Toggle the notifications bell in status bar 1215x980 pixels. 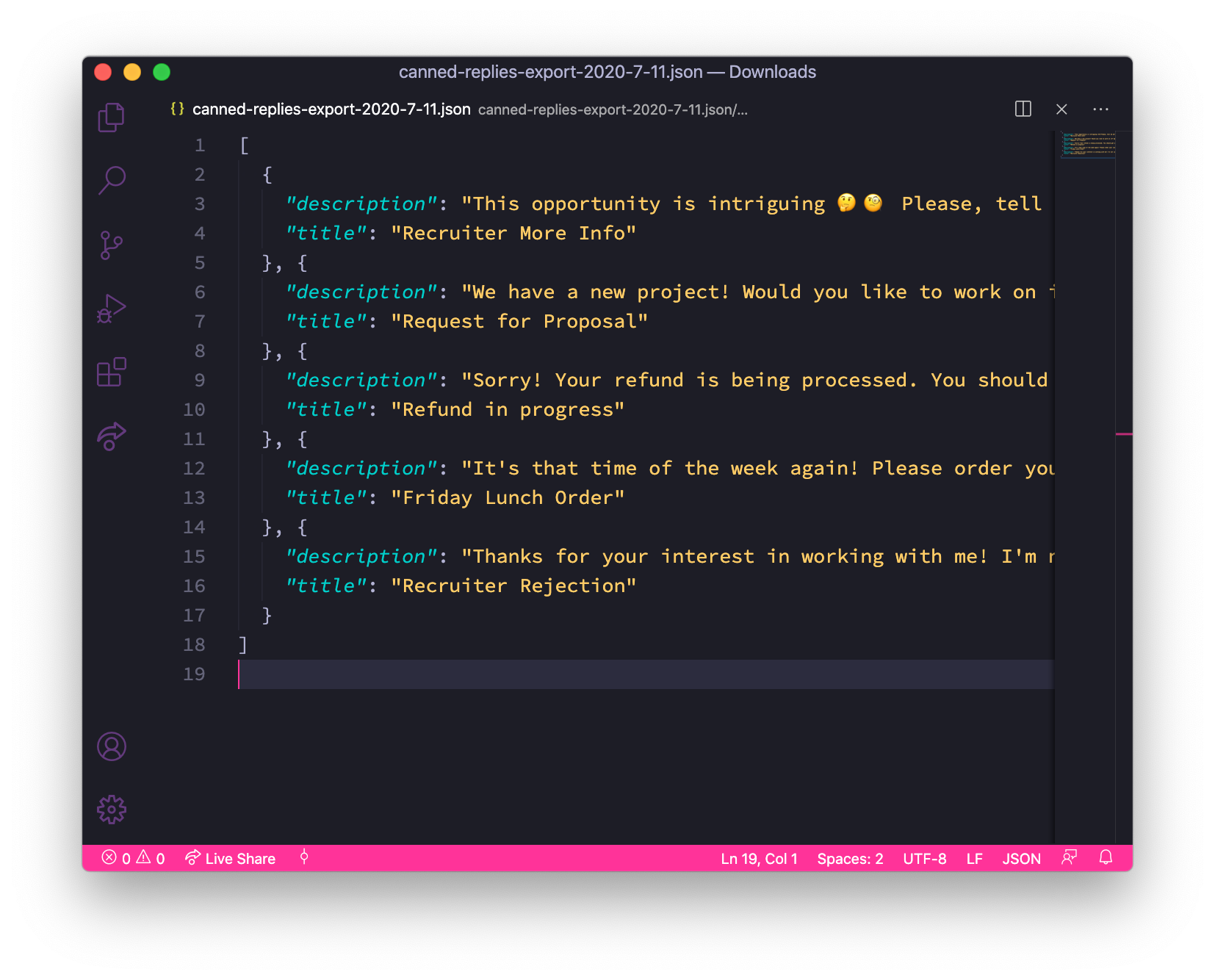coord(1106,858)
